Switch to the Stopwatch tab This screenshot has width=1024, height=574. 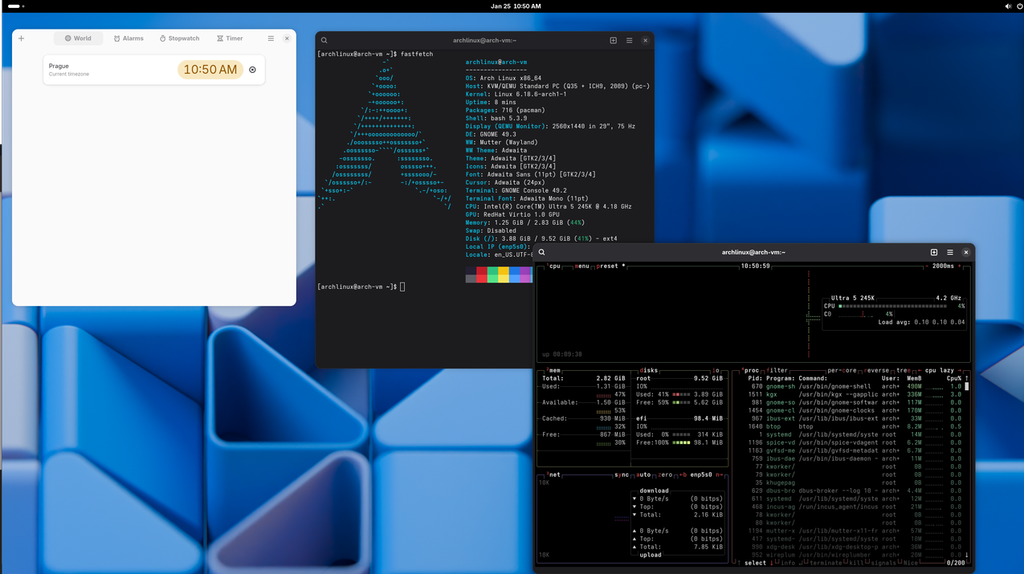pyautogui.click(x=180, y=39)
